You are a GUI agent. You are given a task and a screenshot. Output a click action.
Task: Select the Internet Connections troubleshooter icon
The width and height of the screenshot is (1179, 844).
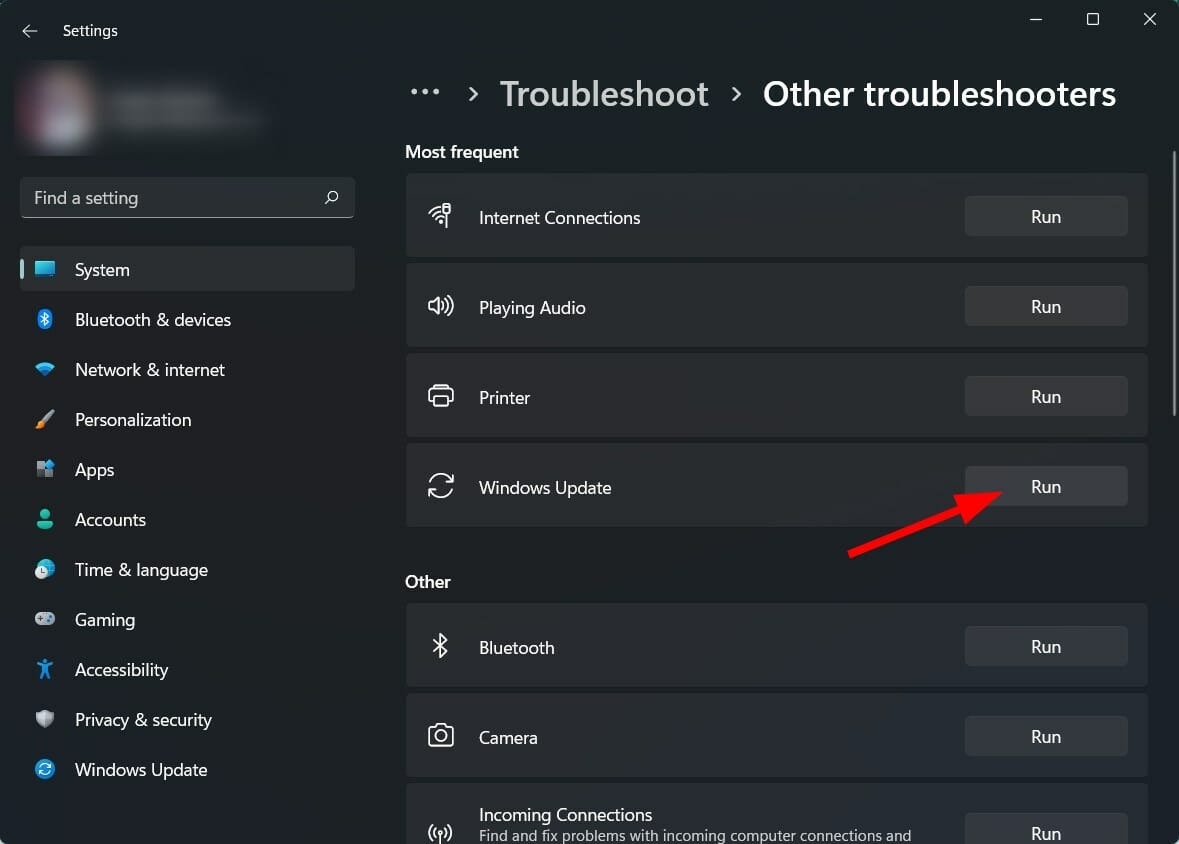441,216
